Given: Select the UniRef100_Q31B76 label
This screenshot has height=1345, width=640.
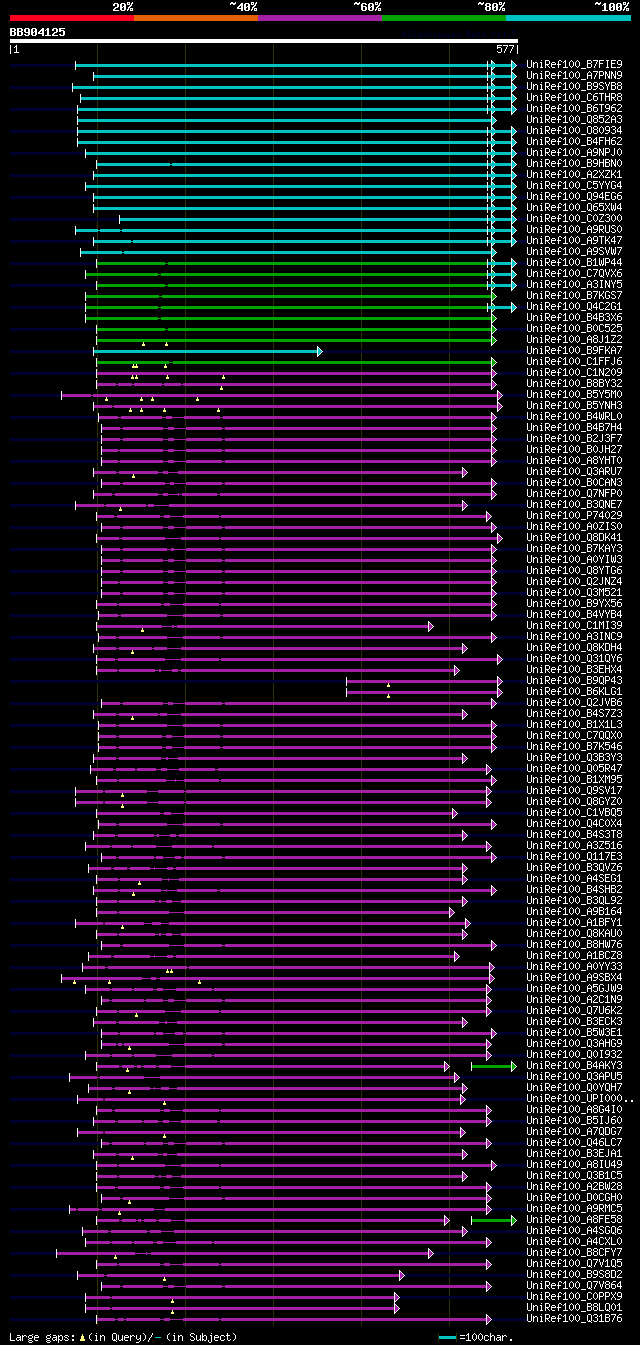Looking at the screenshot, I should (x=574, y=1318).
